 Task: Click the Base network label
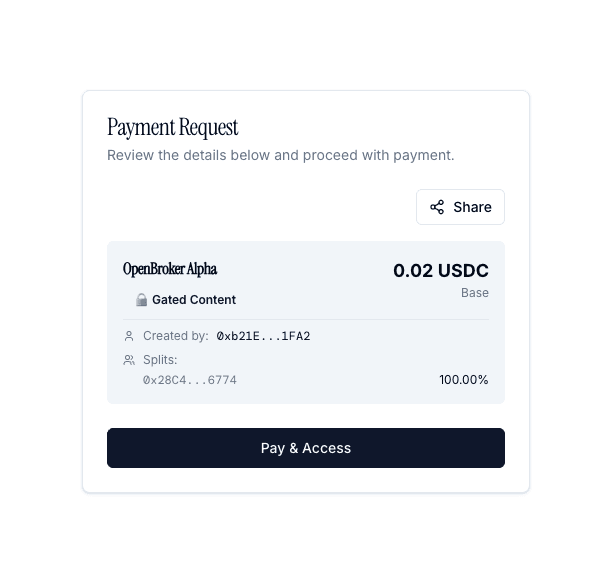(474, 293)
